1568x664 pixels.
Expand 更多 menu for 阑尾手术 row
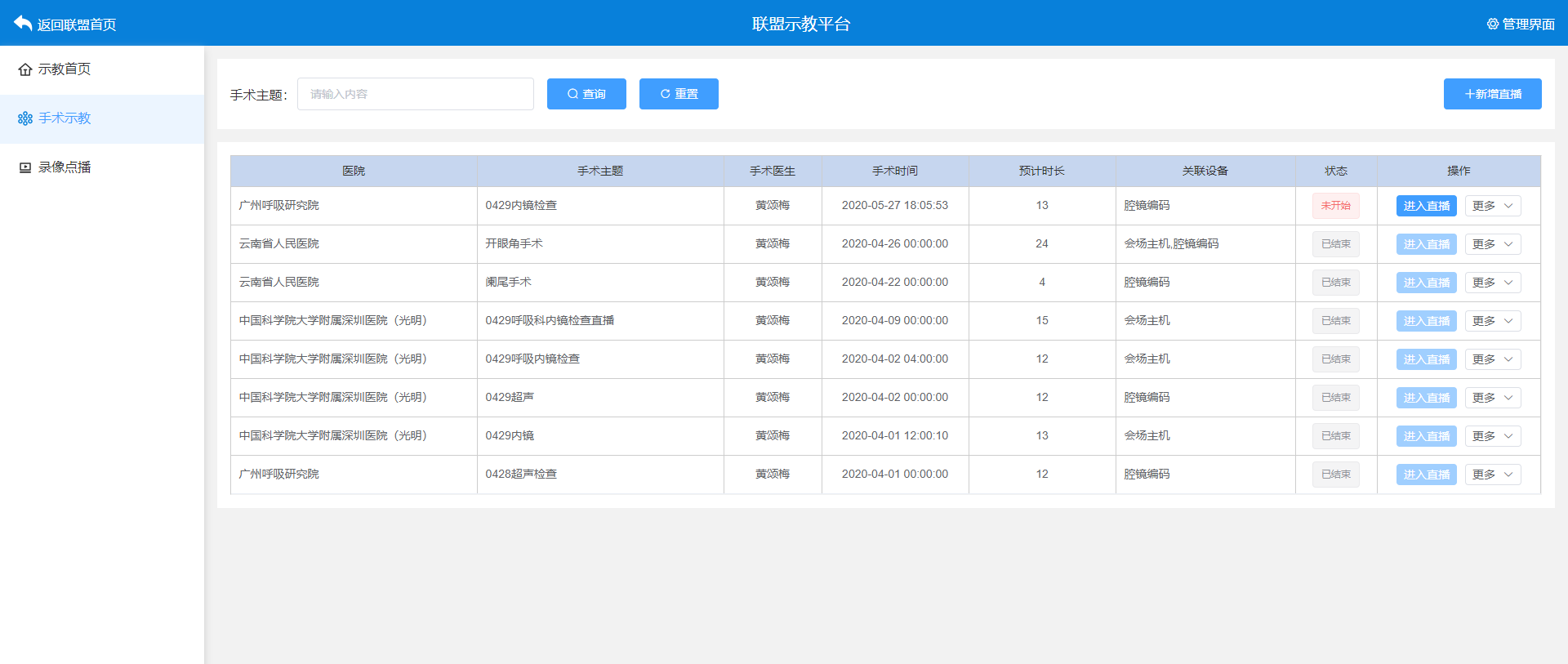click(1492, 283)
